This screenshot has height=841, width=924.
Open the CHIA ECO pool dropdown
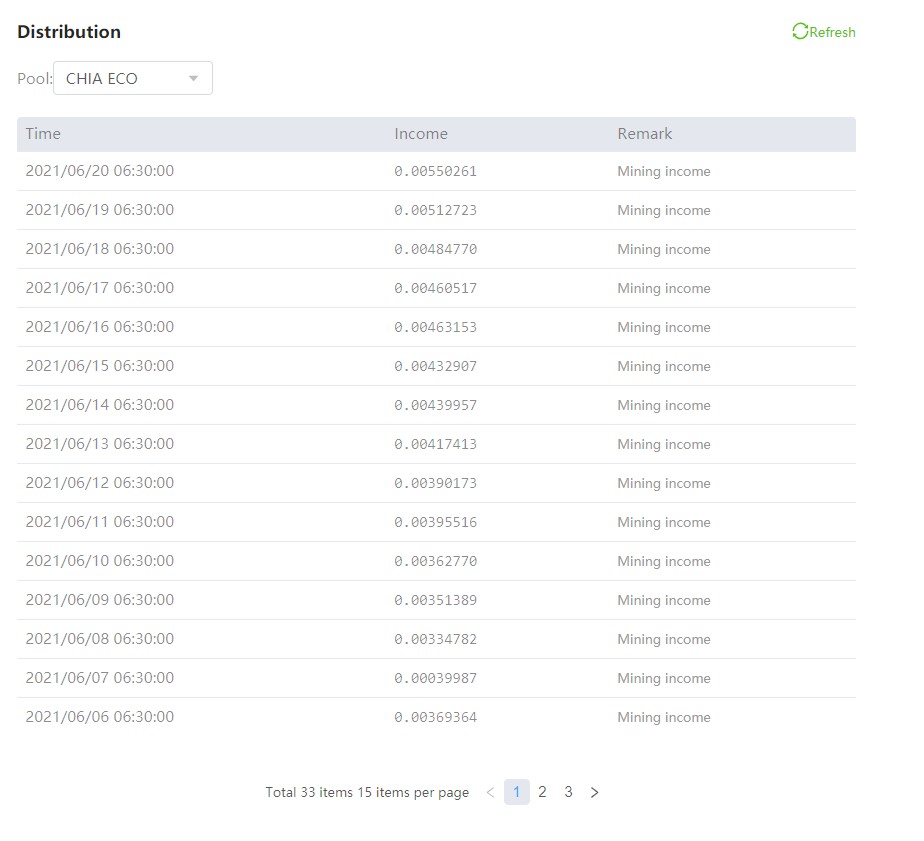(133, 78)
